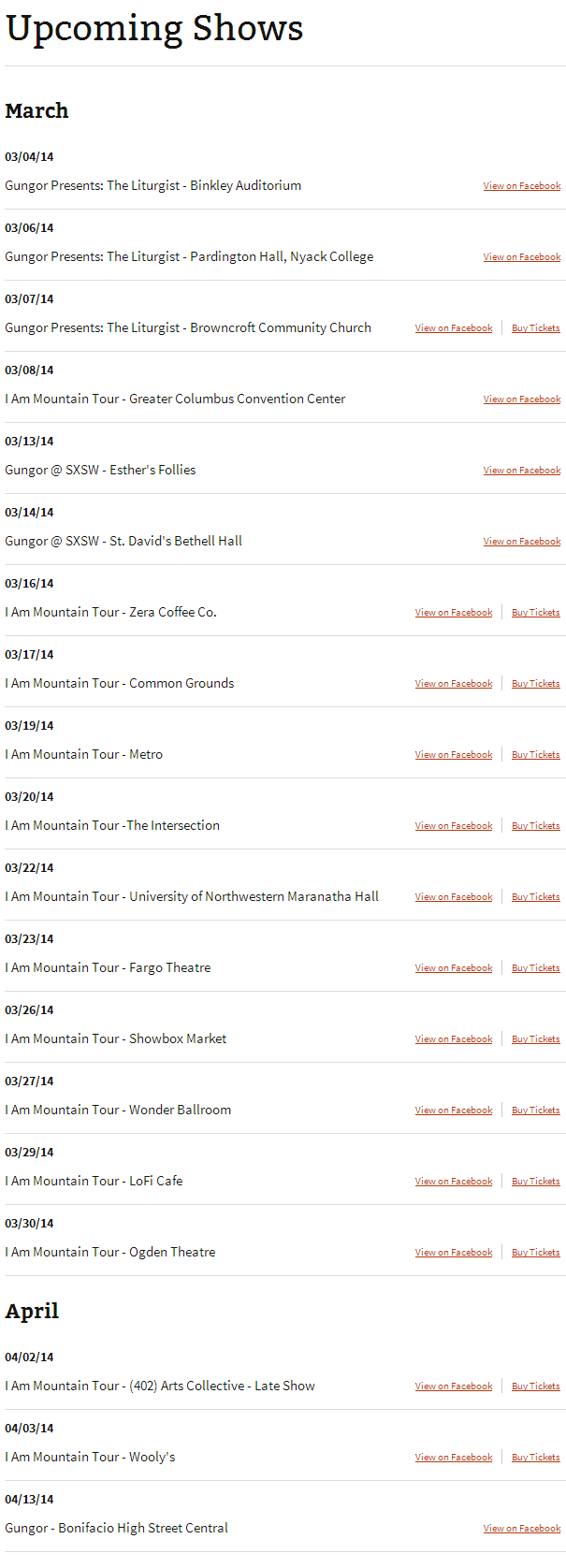View Maranatha Hall show on Facebook
566x1568 pixels.
[454, 897]
